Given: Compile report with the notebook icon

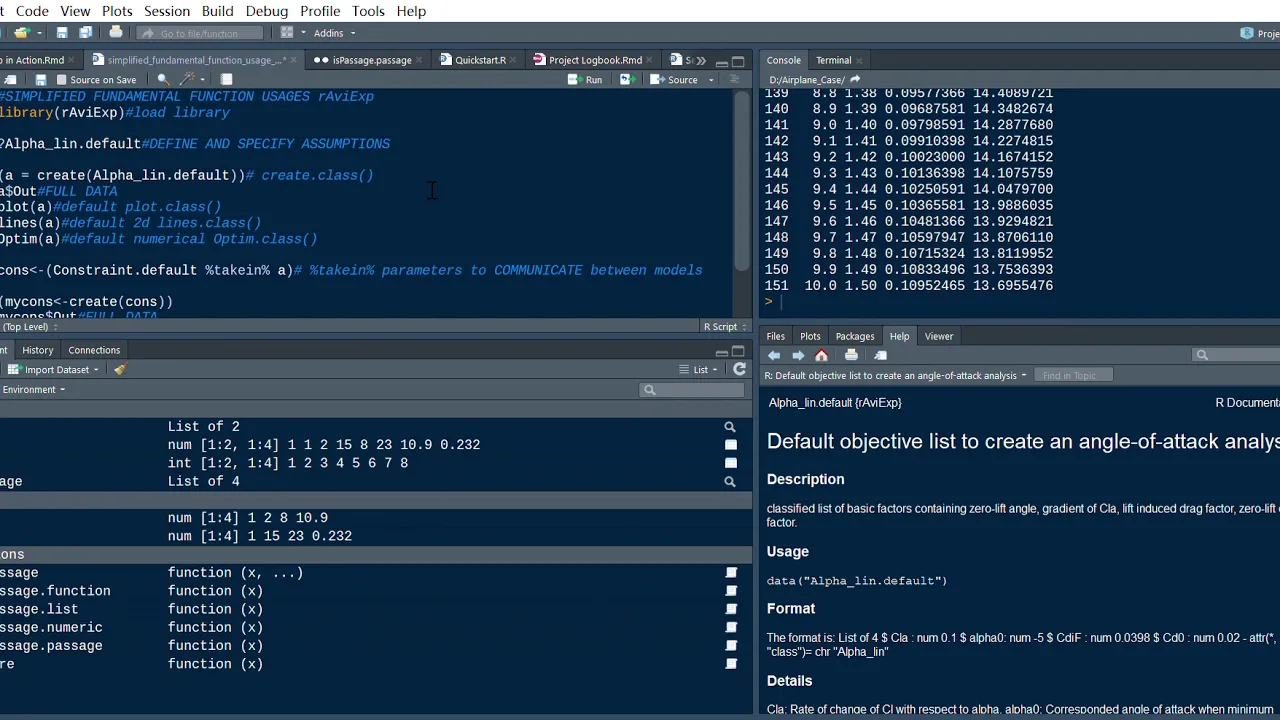Looking at the screenshot, I should [x=227, y=80].
